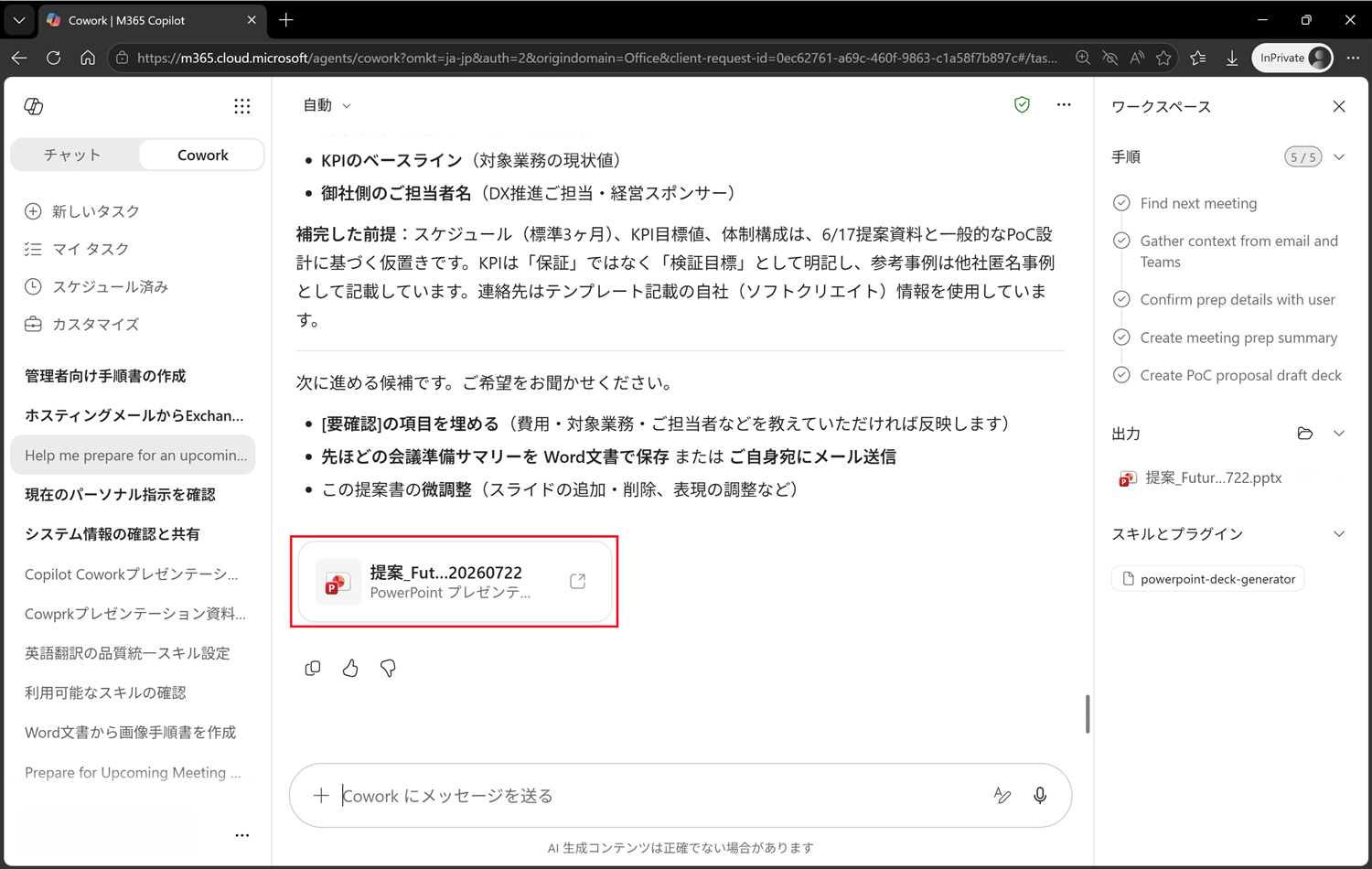Click the microphone voice input icon

[x=1040, y=796]
